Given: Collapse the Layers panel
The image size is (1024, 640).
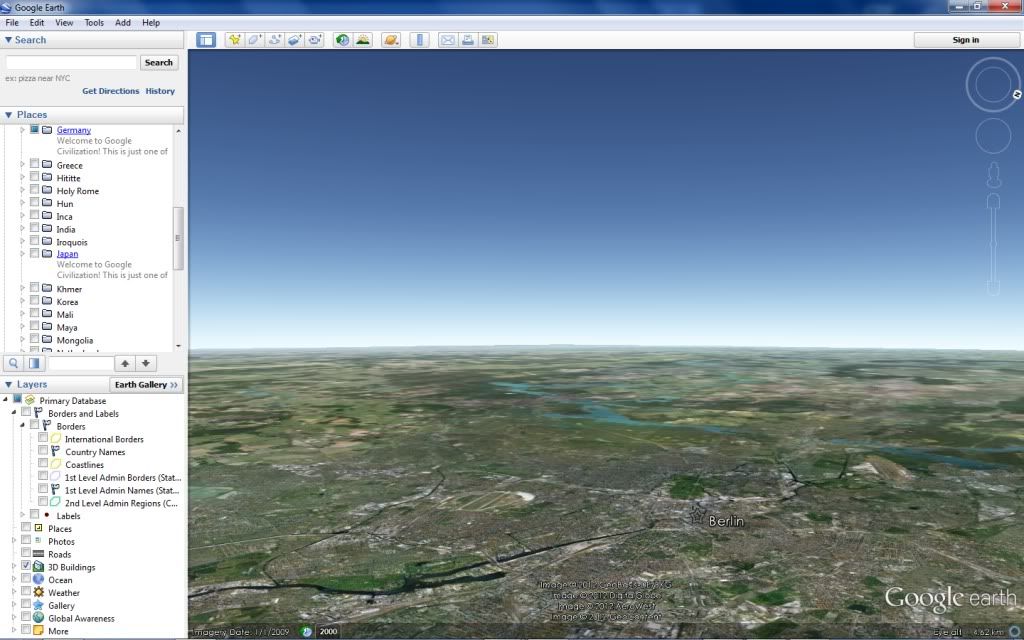Looking at the screenshot, I should pyautogui.click(x=8, y=385).
